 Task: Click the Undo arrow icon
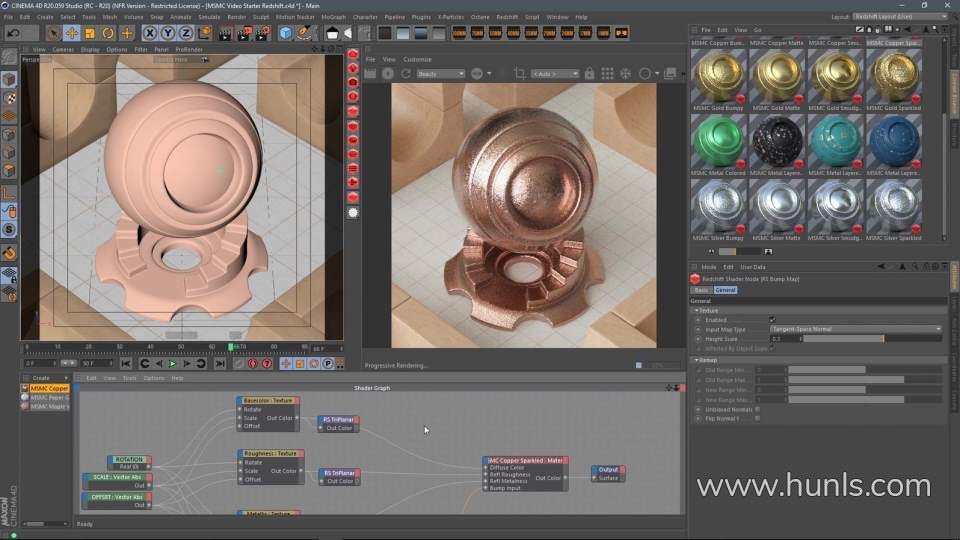14,33
